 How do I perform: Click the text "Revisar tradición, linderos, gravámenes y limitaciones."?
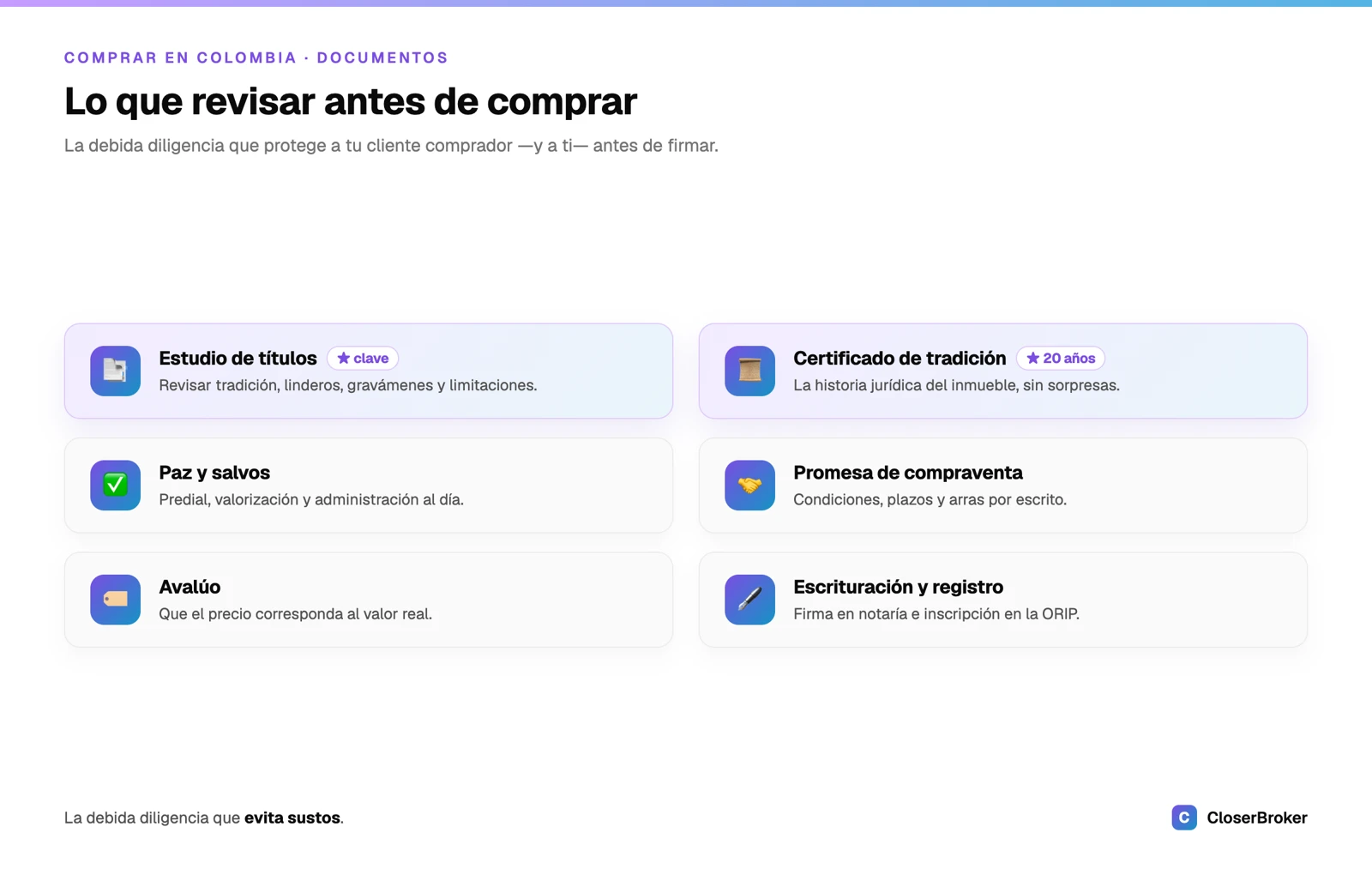tap(348, 385)
